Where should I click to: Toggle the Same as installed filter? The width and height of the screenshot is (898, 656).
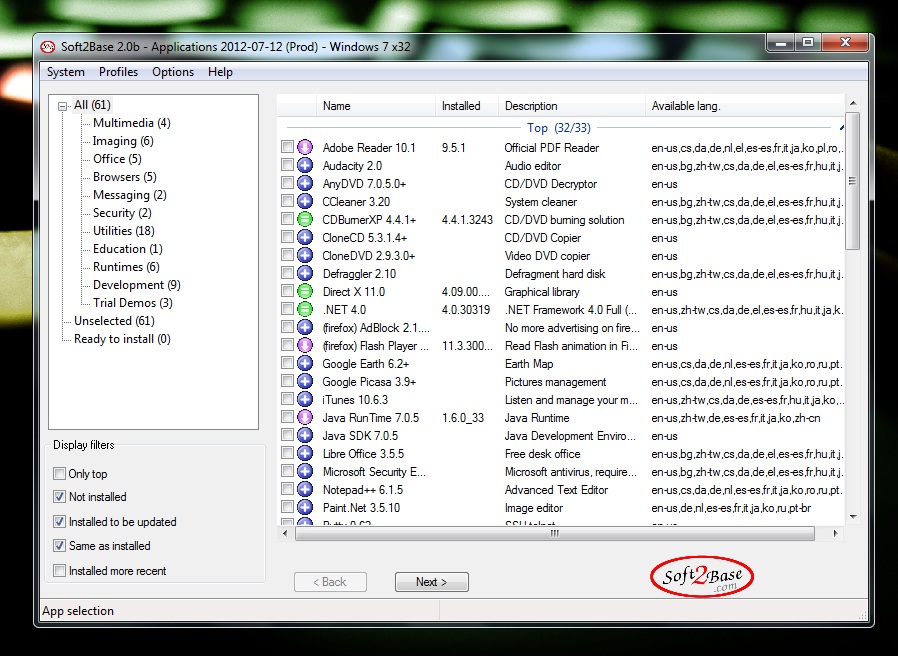[59, 545]
